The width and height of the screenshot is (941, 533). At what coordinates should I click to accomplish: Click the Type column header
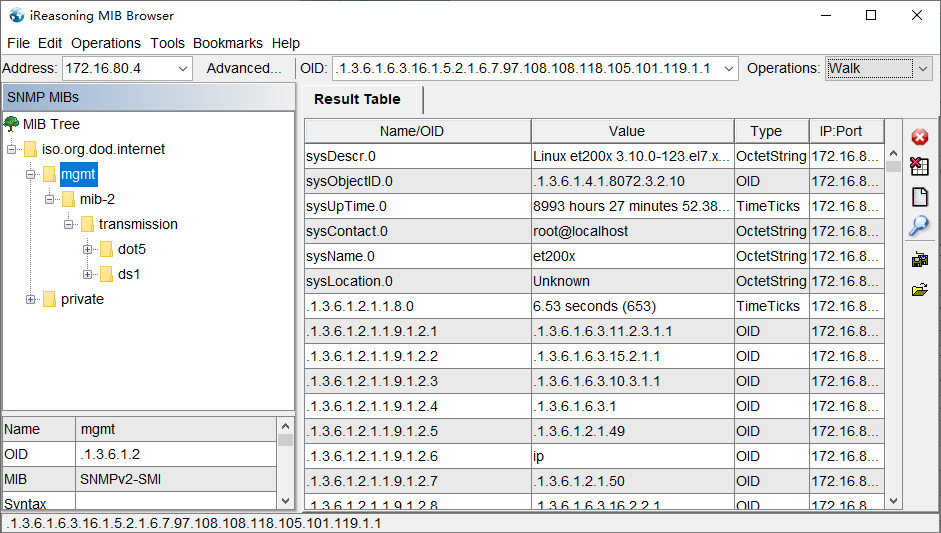[772, 131]
